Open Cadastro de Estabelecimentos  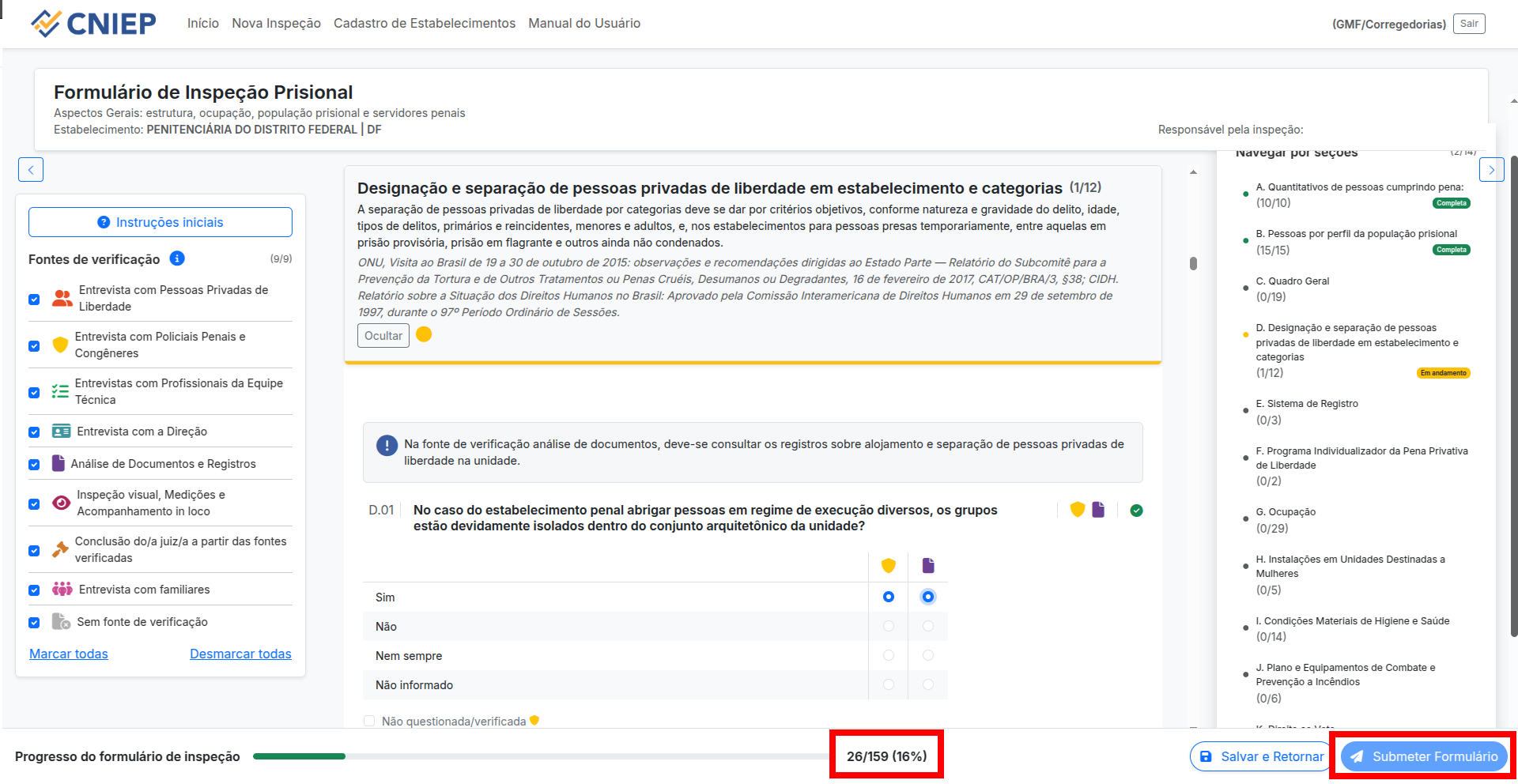425,23
